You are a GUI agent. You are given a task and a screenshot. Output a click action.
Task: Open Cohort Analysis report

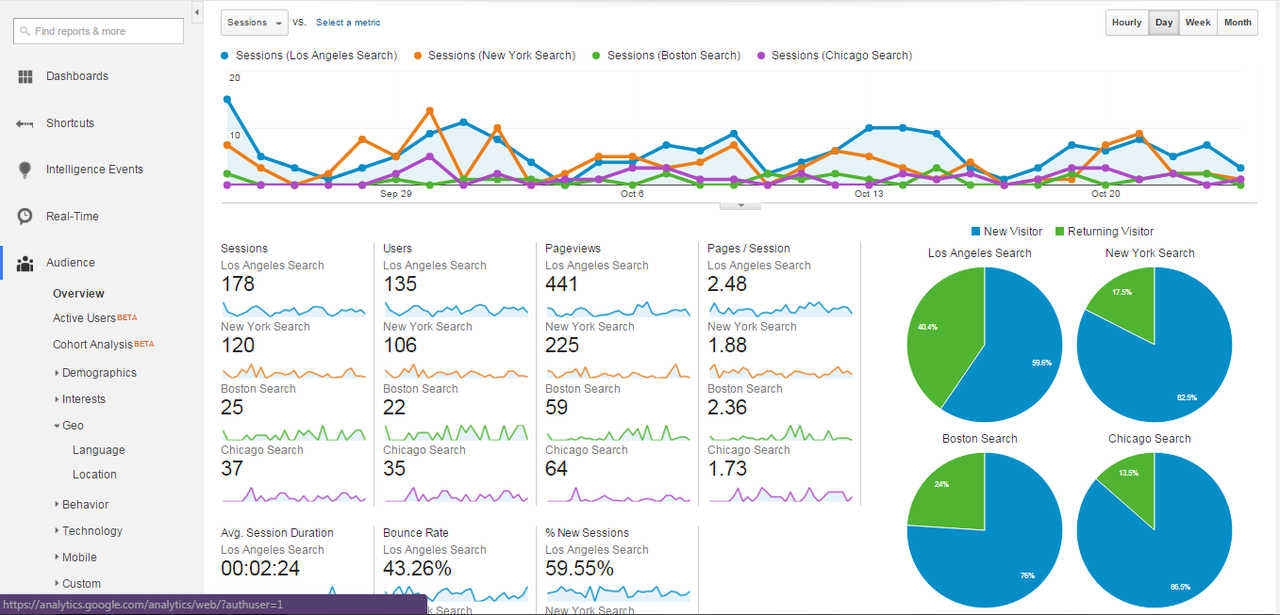[x=93, y=345]
